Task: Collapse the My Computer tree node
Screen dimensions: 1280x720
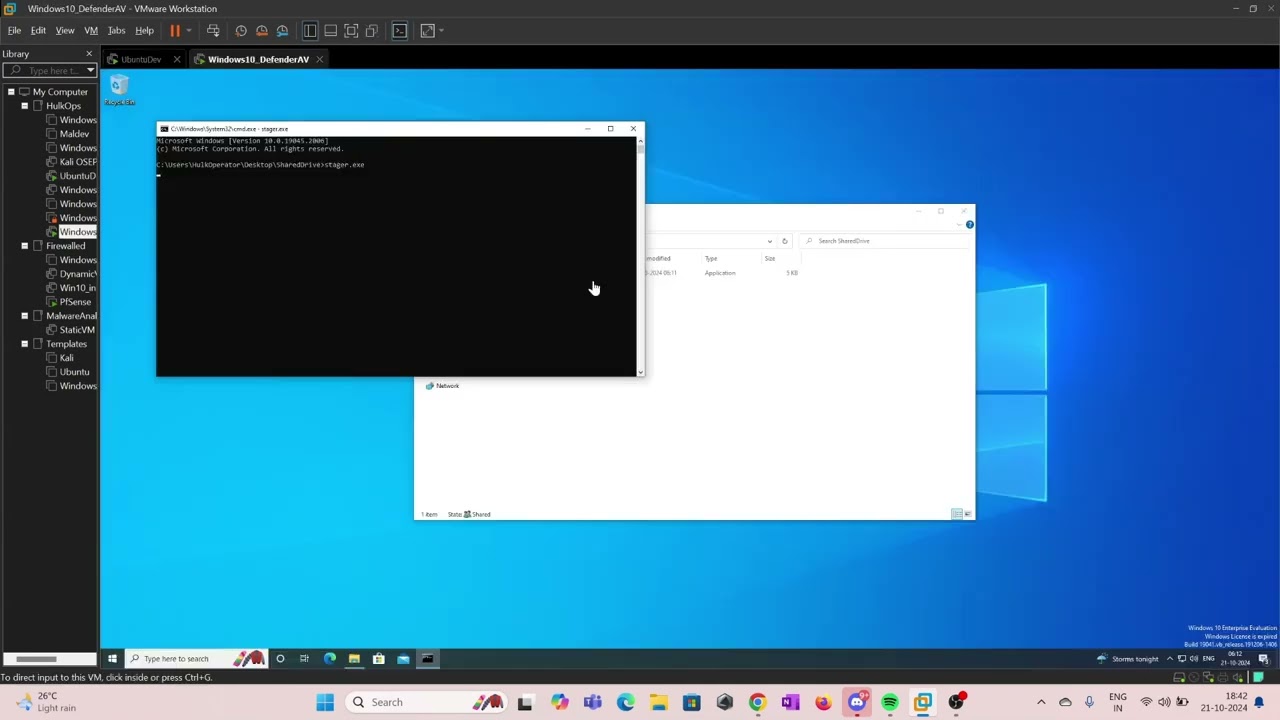Action: (11, 92)
